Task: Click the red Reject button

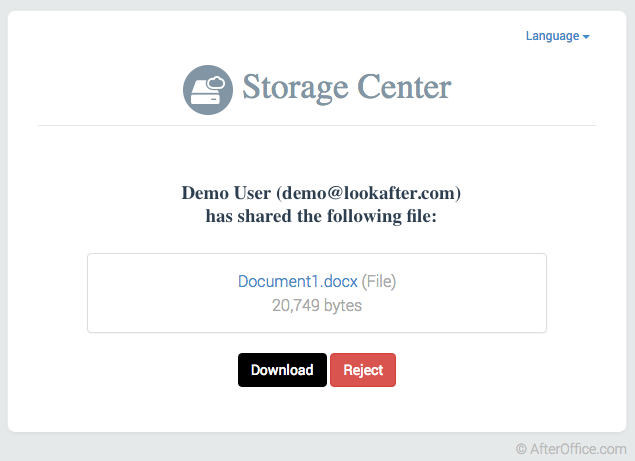Action: coord(363,370)
